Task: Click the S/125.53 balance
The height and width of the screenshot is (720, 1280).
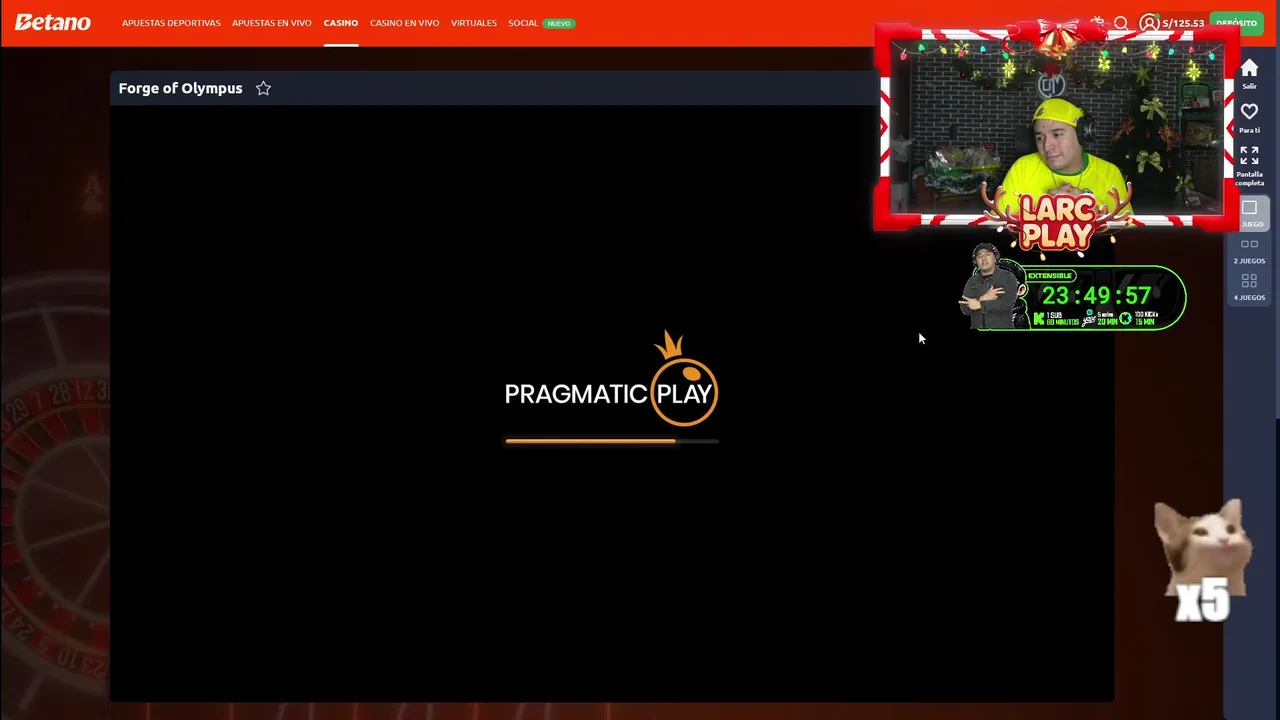Action: (1183, 23)
